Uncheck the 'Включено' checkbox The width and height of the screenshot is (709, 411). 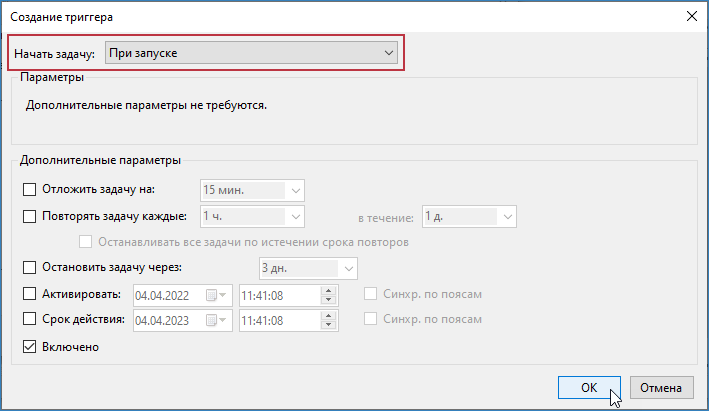click(x=28, y=347)
